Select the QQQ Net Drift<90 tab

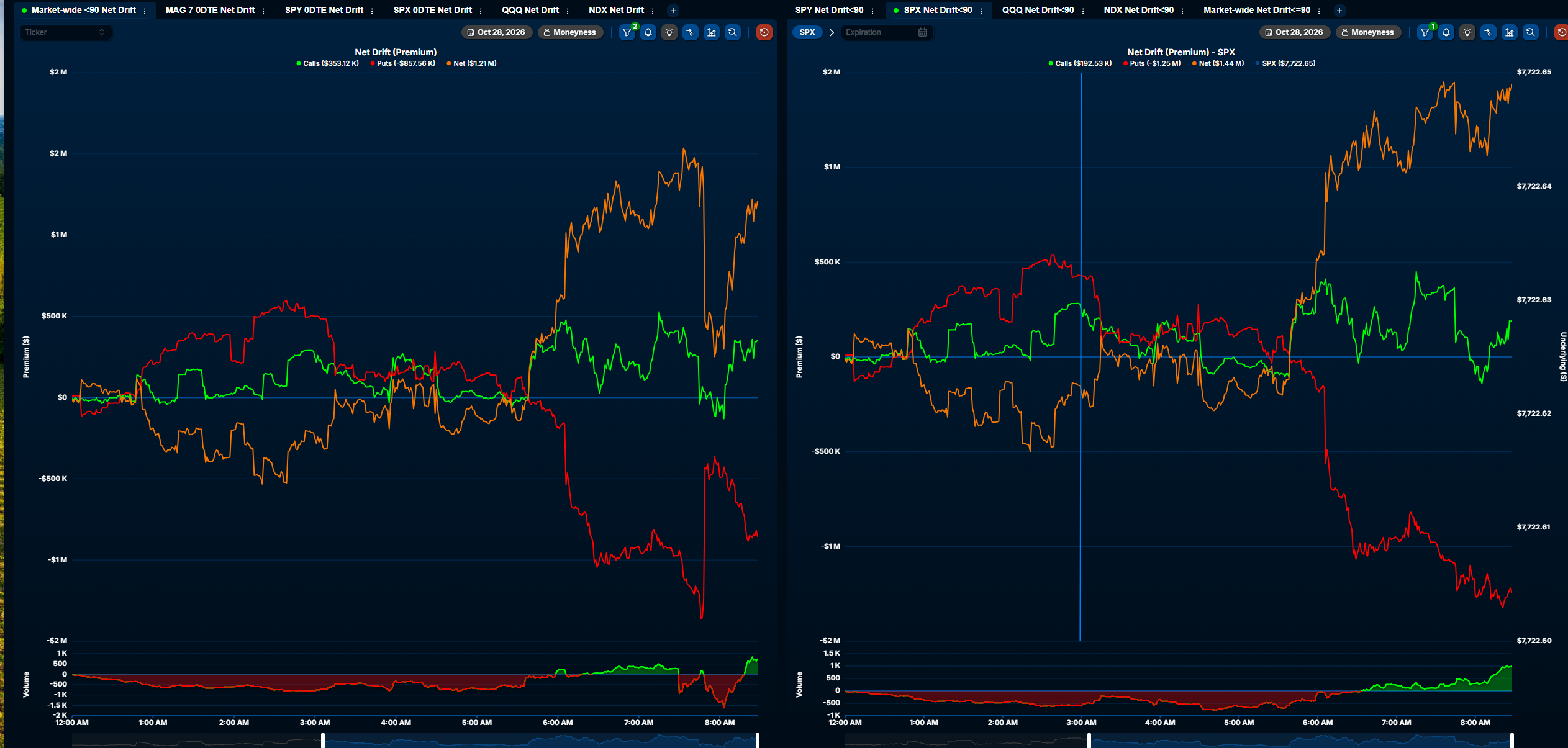pyautogui.click(x=1038, y=10)
